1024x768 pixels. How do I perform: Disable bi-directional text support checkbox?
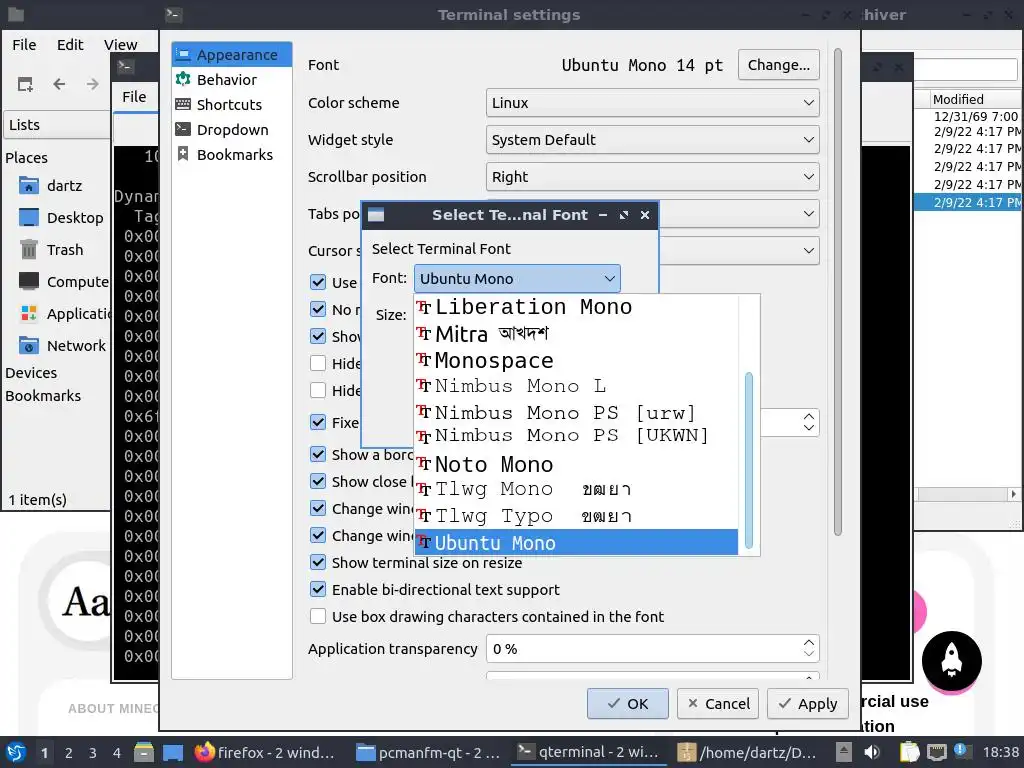click(318, 590)
